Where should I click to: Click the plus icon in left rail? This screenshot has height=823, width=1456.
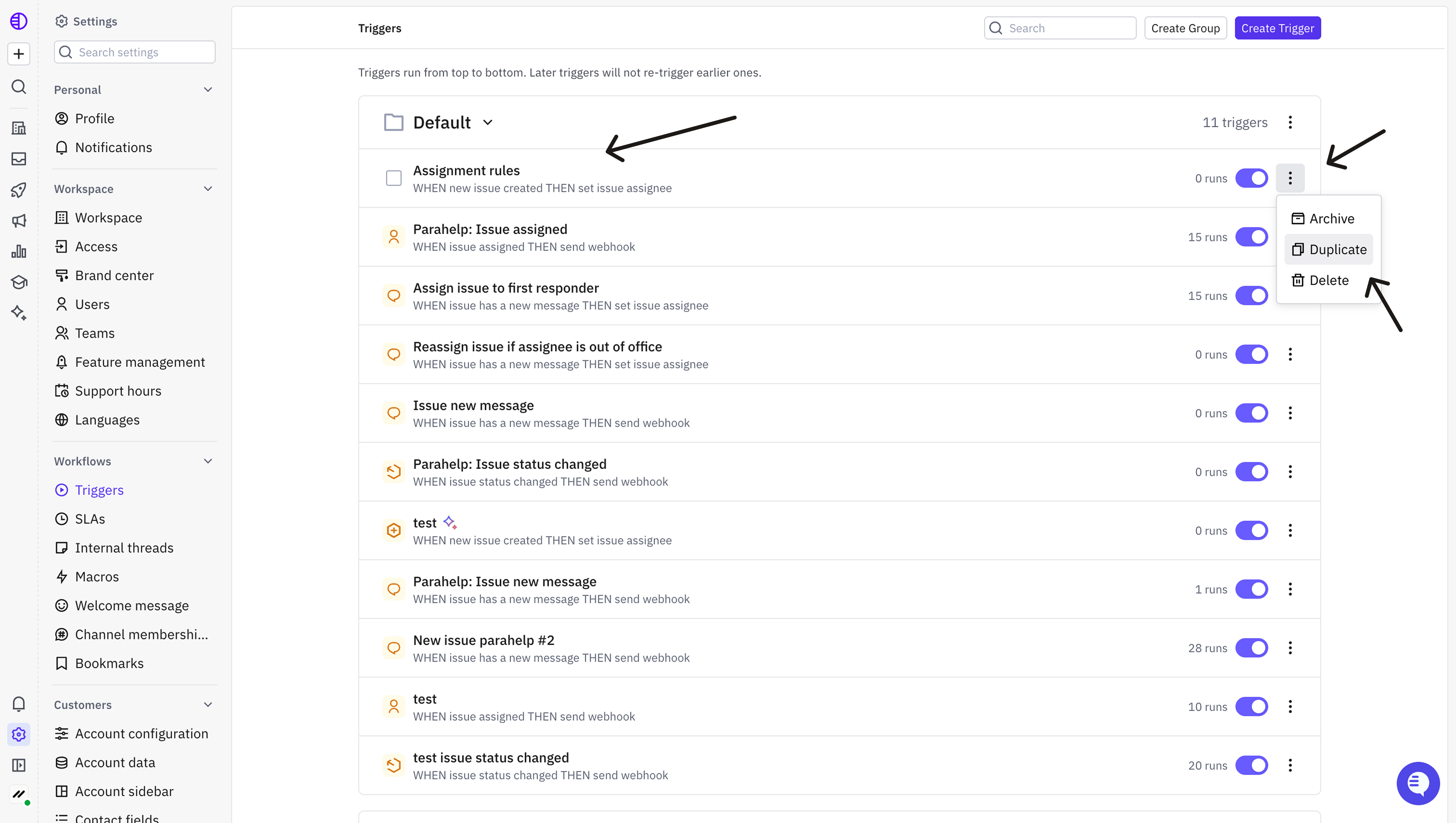pyautogui.click(x=19, y=54)
